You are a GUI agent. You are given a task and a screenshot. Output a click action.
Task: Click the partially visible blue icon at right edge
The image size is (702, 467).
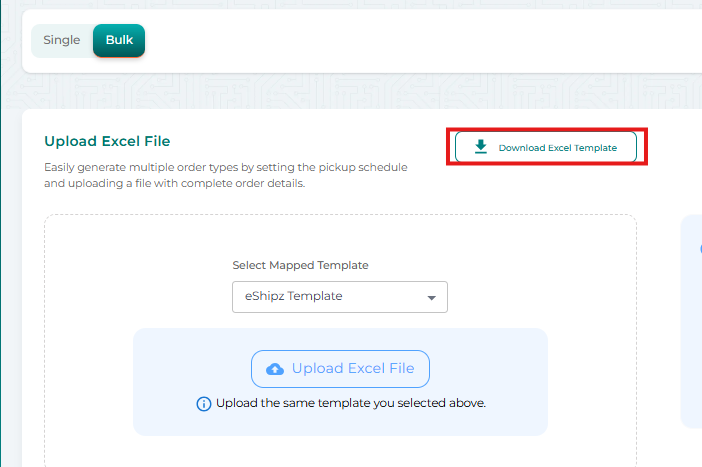[699, 249]
